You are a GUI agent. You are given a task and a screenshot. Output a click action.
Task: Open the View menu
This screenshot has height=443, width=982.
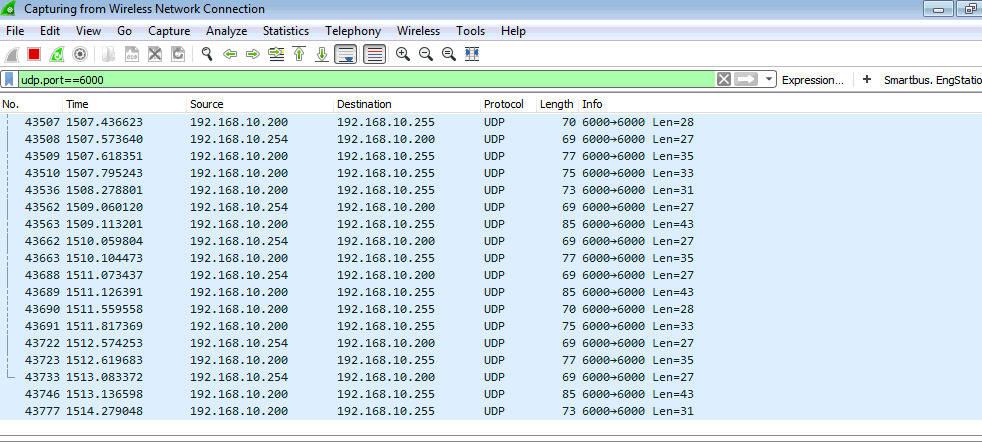click(x=88, y=31)
